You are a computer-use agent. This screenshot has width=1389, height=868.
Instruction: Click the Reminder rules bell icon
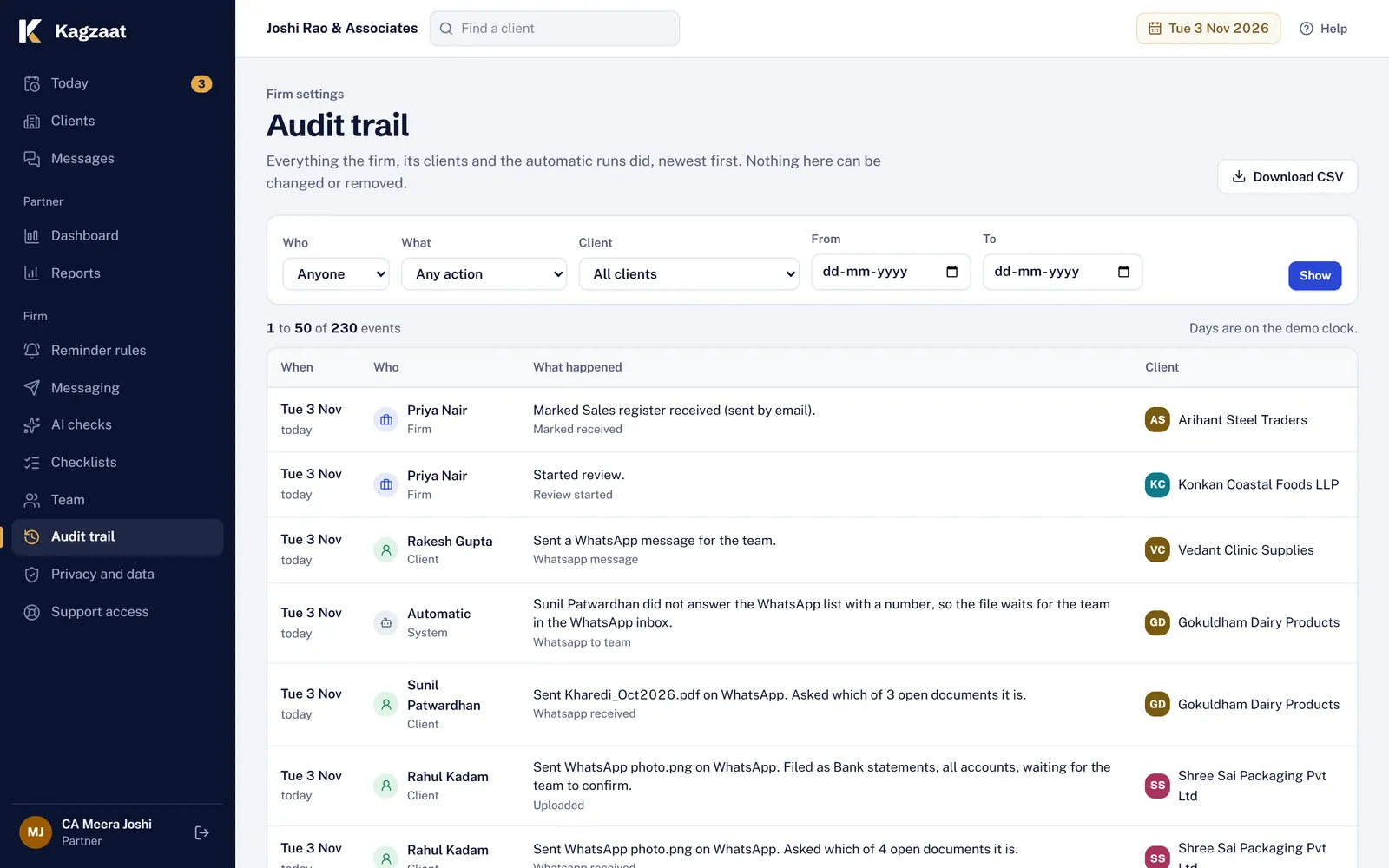[x=32, y=350]
